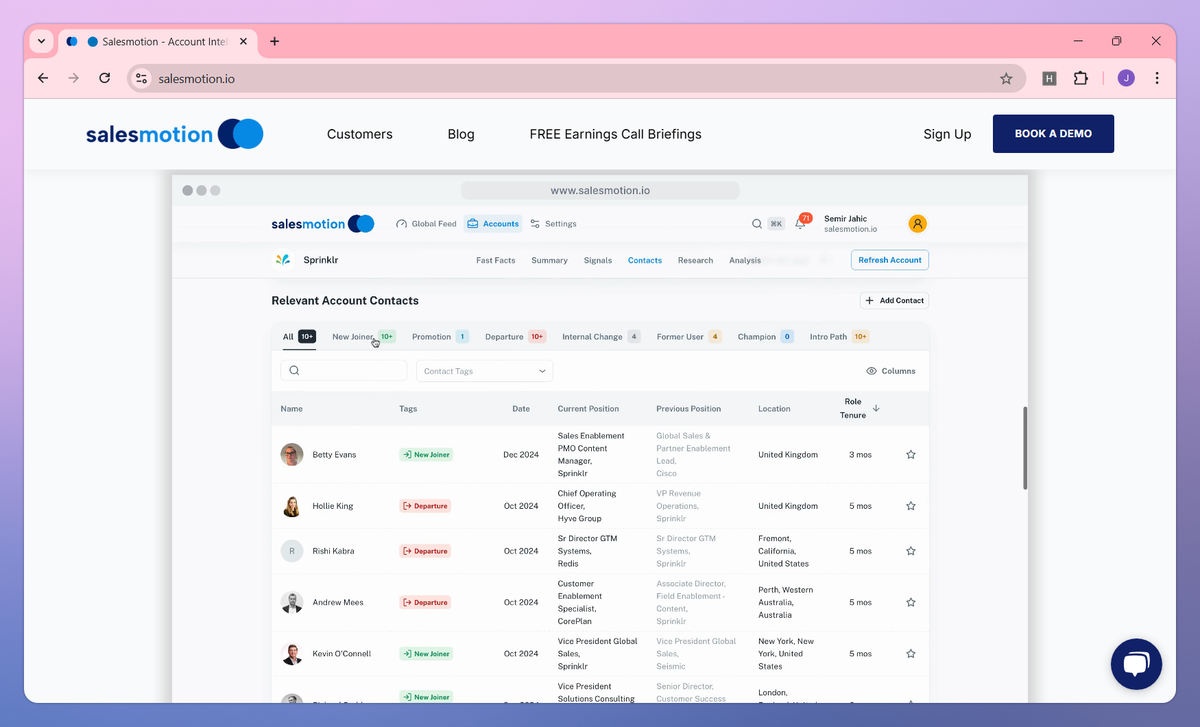The width and height of the screenshot is (1200, 727).
Task: Select the Champion filter tab
Action: (x=766, y=337)
